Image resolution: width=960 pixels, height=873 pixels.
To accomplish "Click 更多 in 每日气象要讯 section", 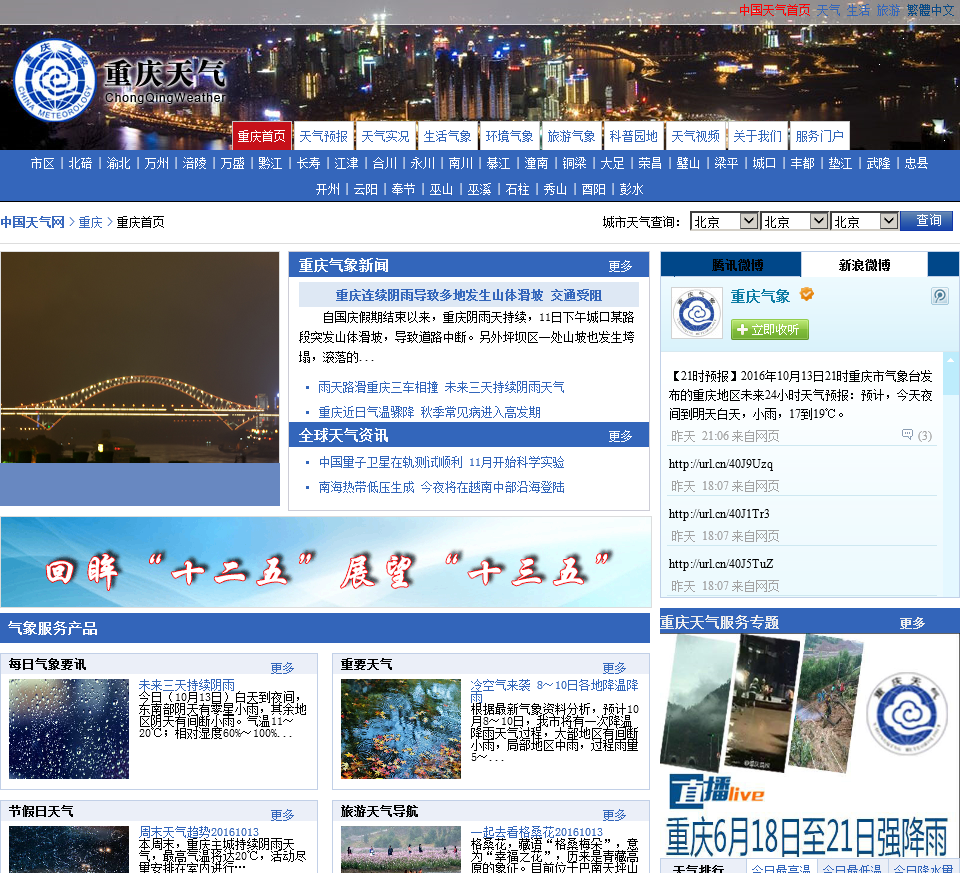I will pos(282,668).
